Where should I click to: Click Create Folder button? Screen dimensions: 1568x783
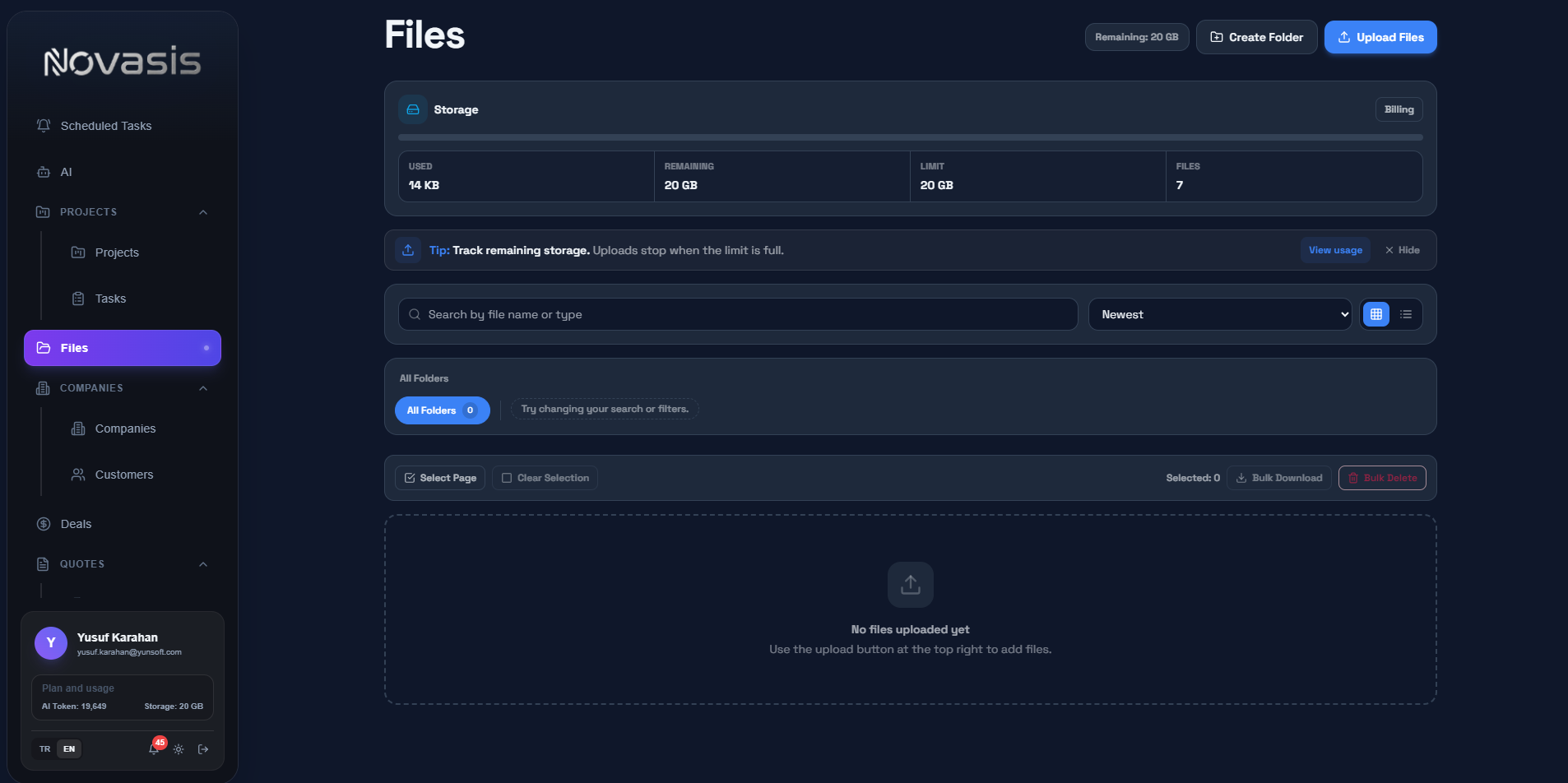click(1257, 37)
